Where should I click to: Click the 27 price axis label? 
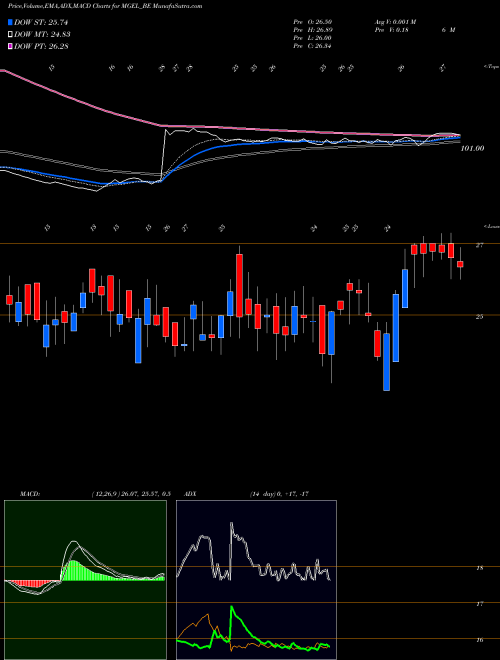pos(479,245)
